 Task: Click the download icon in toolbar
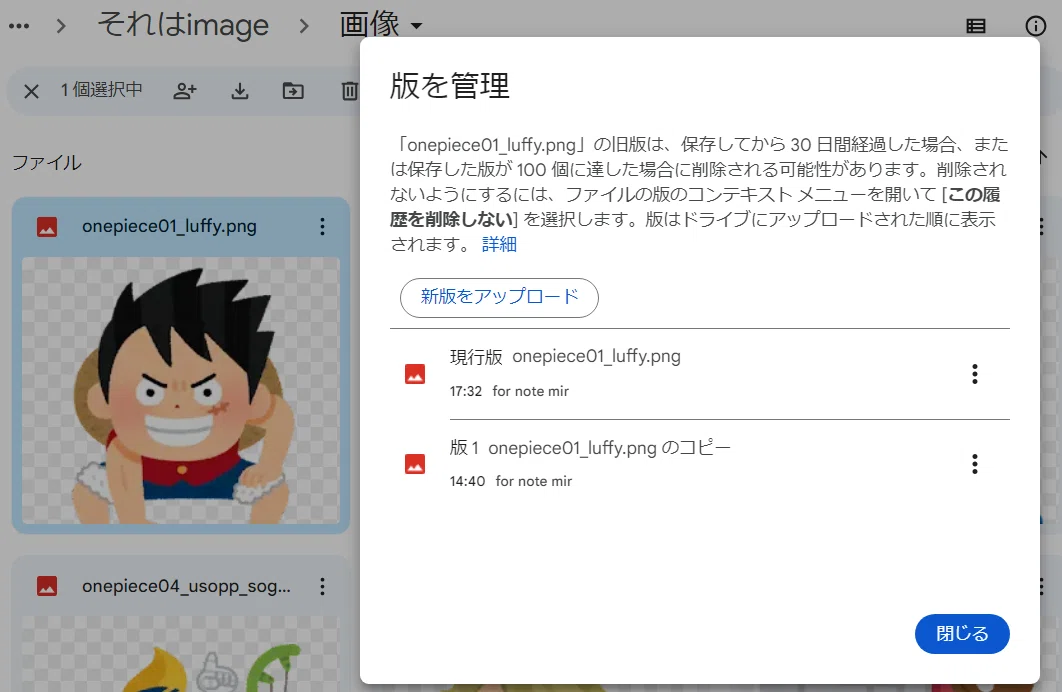pos(240,91)
